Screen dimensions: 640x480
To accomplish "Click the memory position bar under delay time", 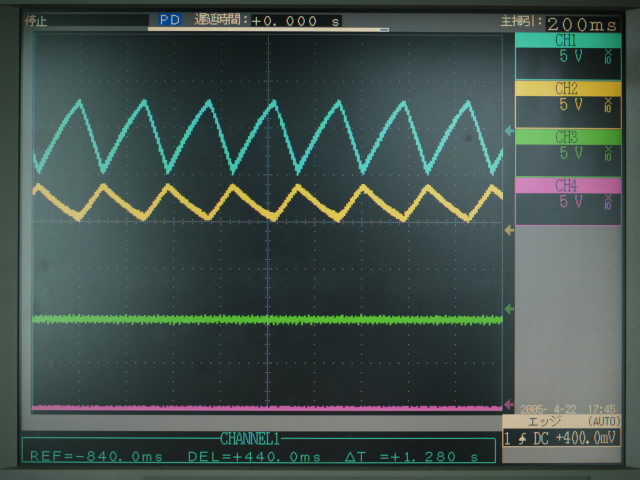I will (267, 30).
